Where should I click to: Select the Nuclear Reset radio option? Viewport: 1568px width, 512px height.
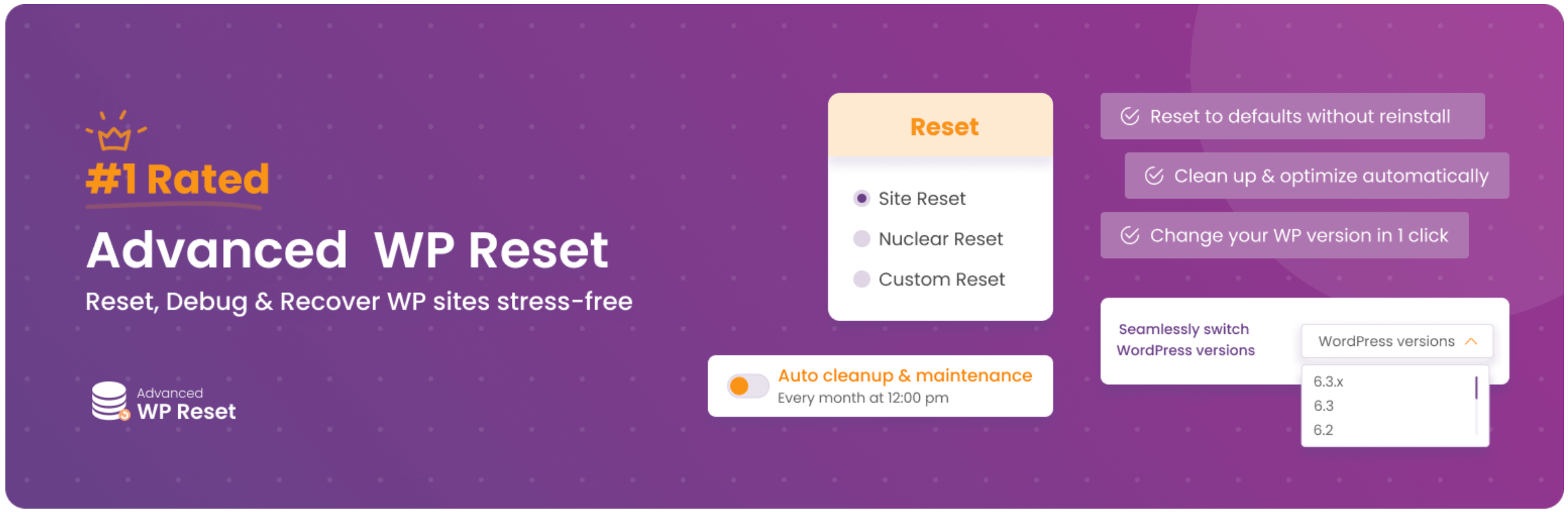862,239
